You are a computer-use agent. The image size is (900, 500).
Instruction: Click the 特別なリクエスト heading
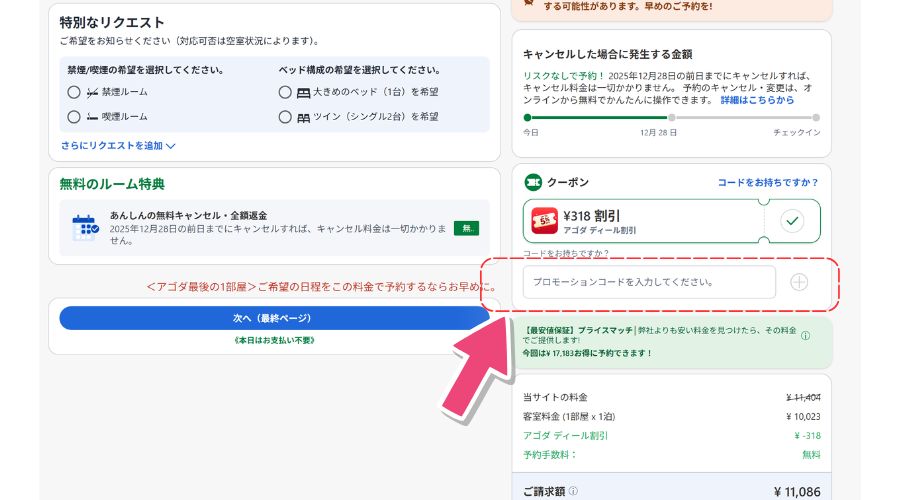click(112, 22)
